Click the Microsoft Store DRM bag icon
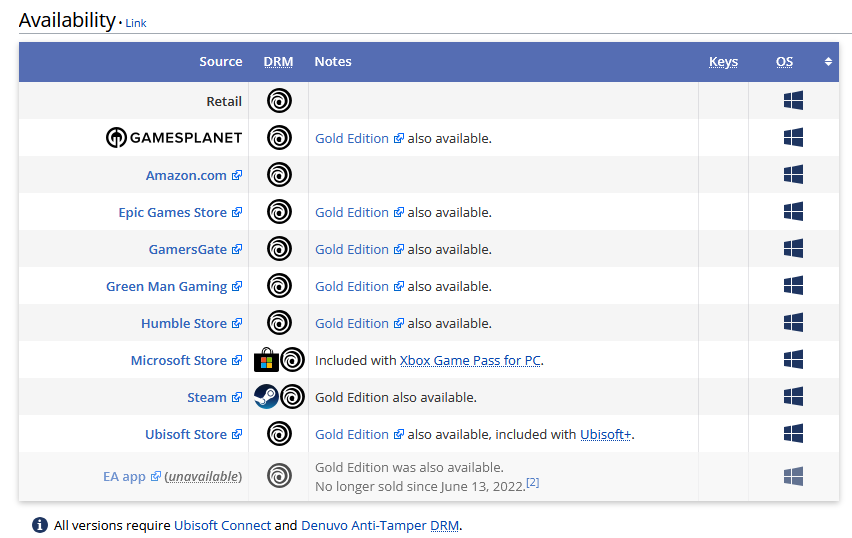This screenshot has width=852, height=538. (266, 360)
